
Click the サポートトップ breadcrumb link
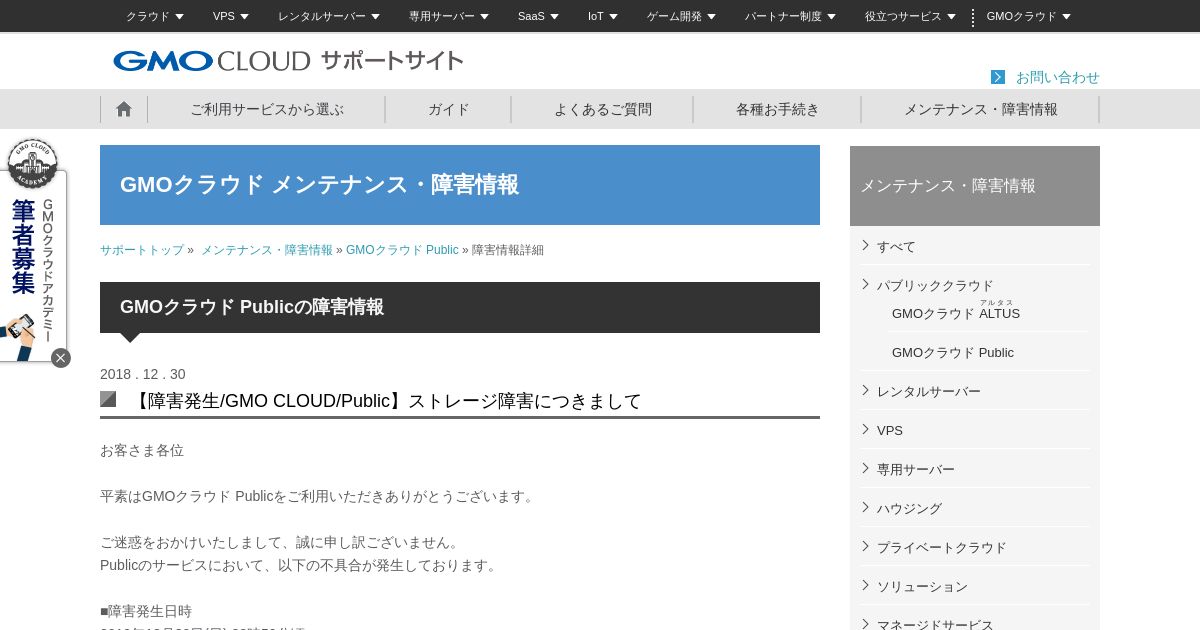[142, 250]
